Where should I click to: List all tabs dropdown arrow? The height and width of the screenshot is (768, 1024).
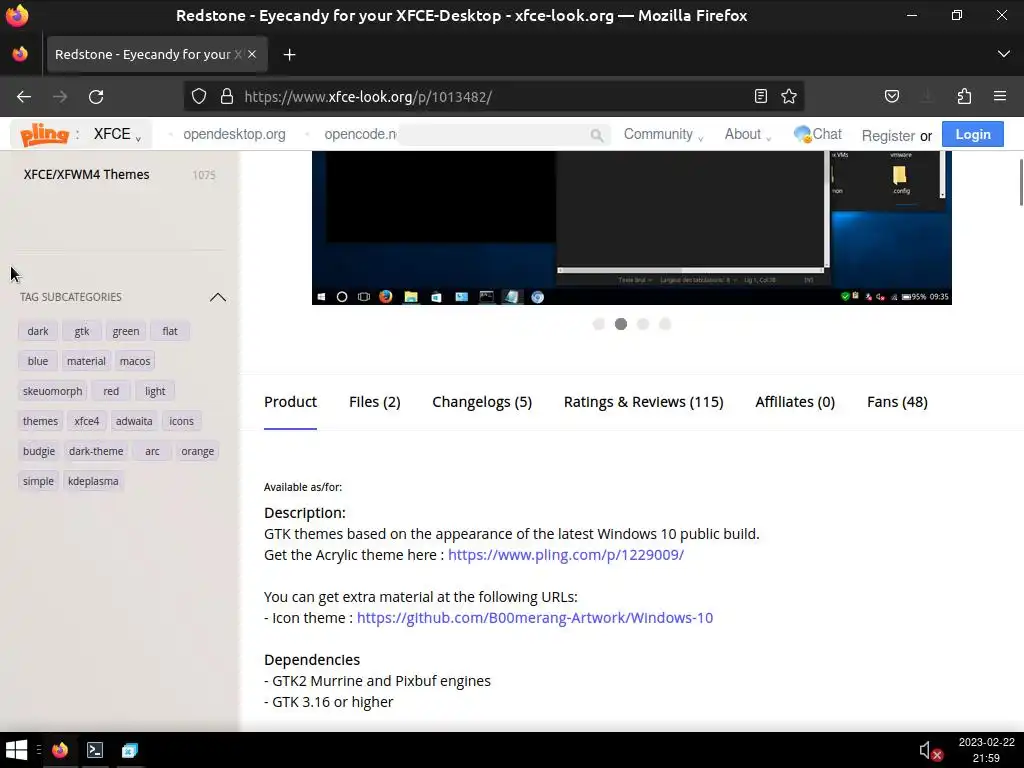tap(1004, 54)
